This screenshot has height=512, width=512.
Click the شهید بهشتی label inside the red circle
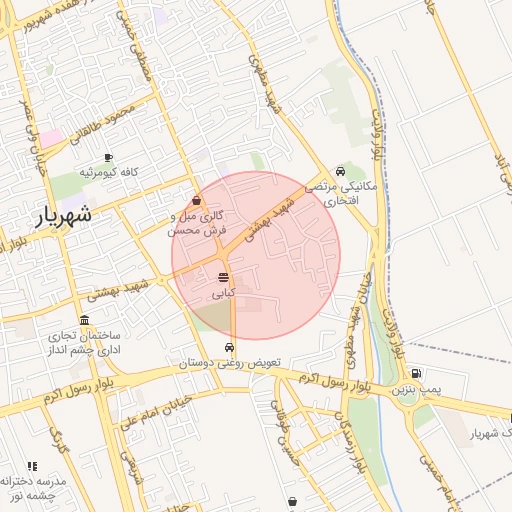pyautogui.click(x=270, y=220)
